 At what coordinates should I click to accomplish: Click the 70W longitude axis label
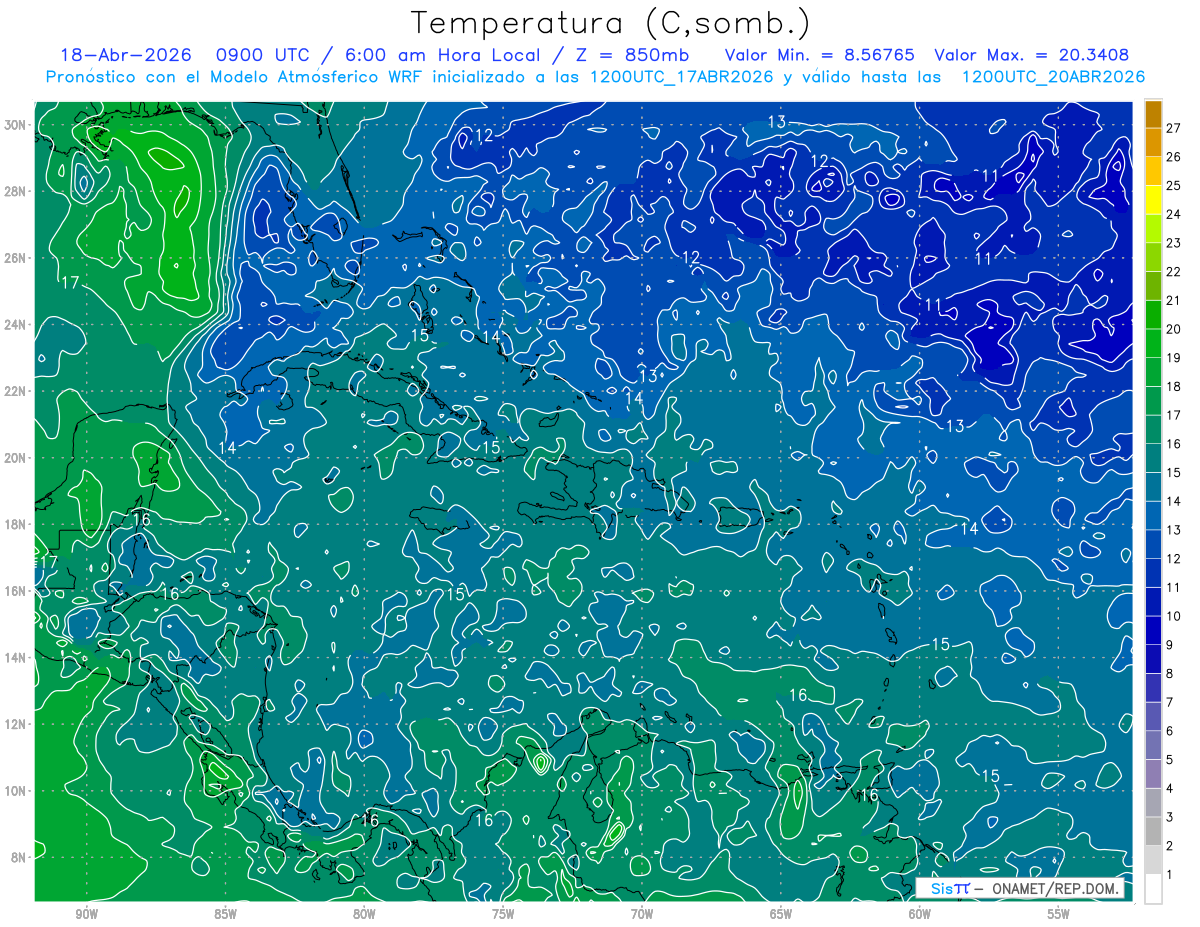coord(642,914)
